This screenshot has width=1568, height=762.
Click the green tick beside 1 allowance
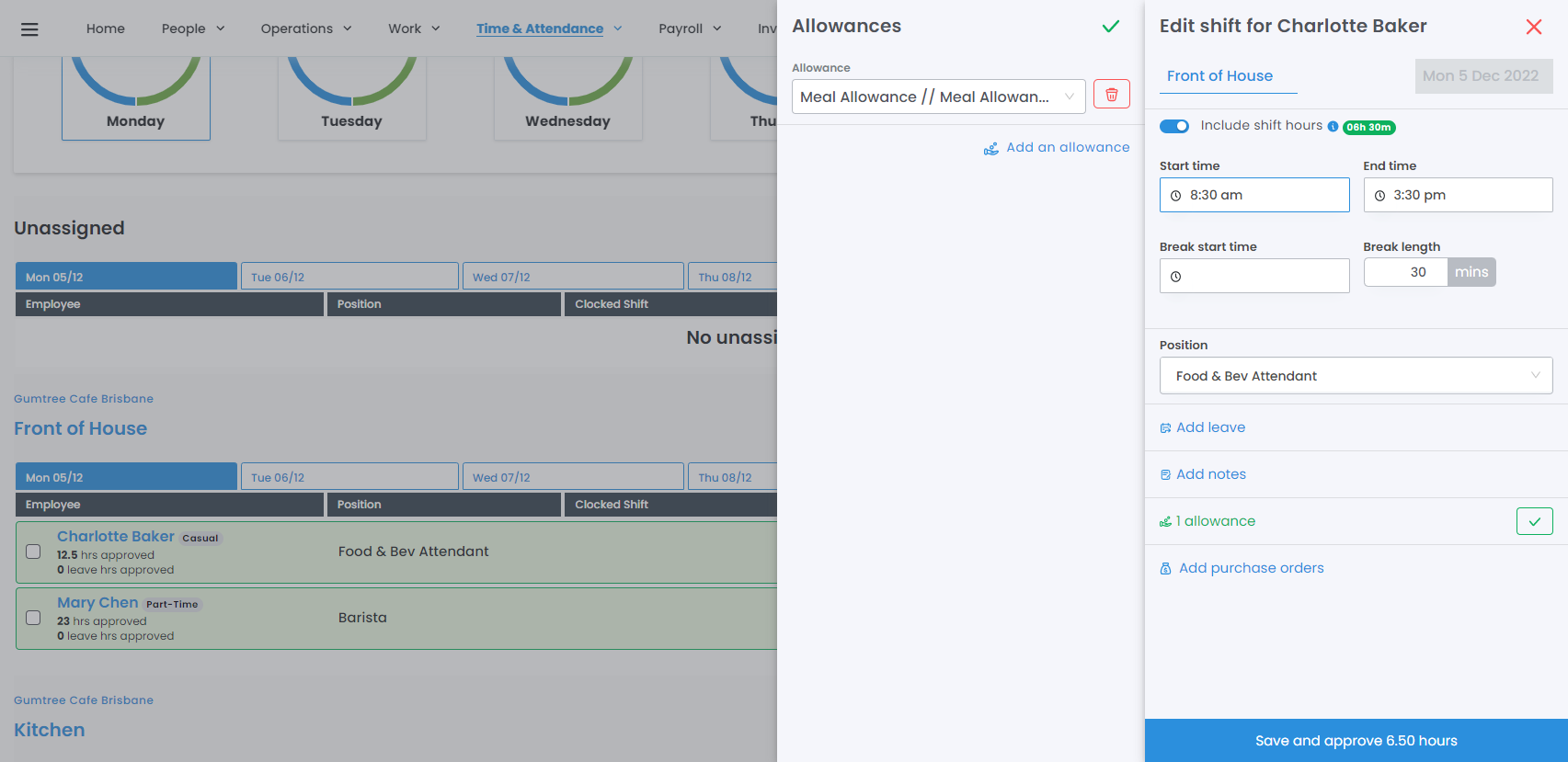(1534, 521)
